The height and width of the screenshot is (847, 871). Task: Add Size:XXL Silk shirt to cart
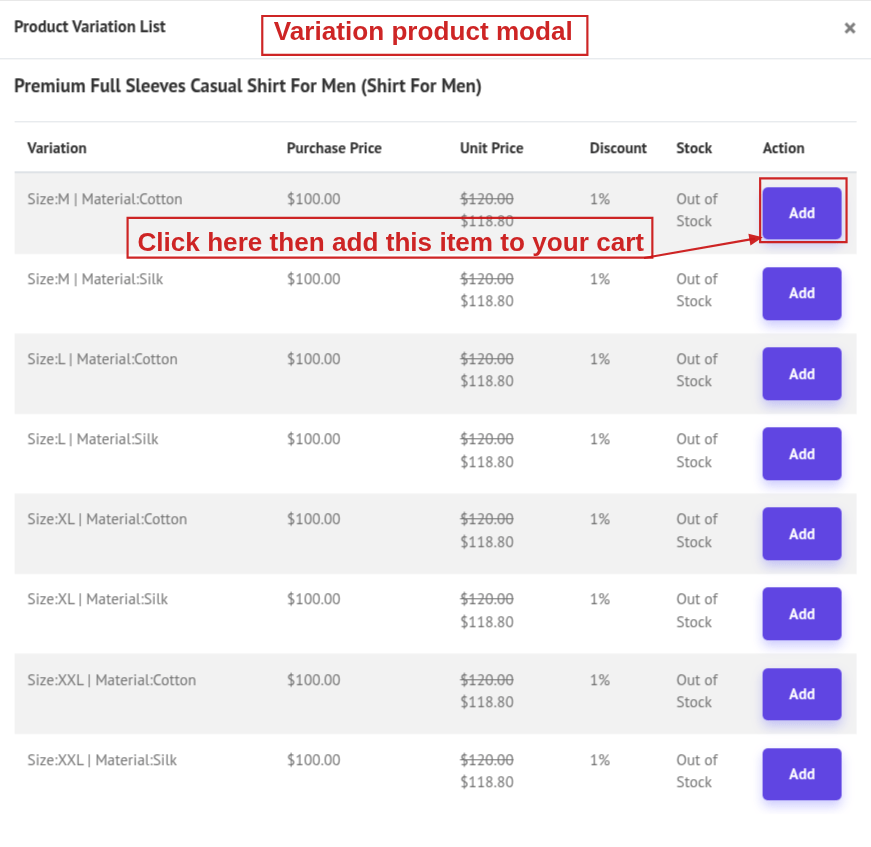coord(801,774)
